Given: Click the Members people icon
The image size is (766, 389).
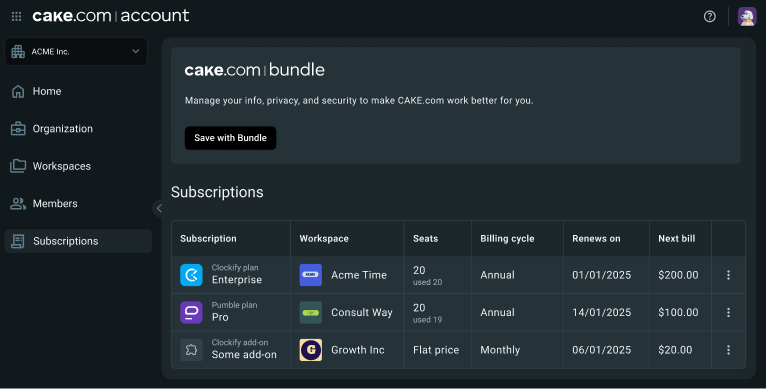Looking at the screenshot, I should 18,204.
